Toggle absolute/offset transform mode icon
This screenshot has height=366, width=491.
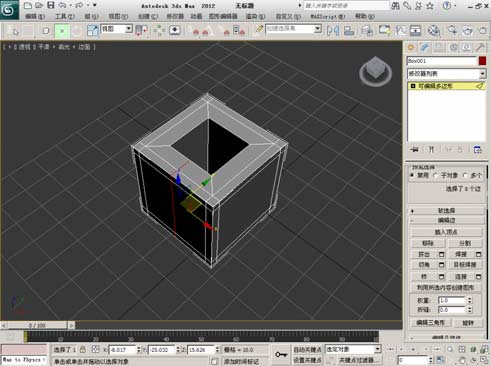click(x=96, y=349)
